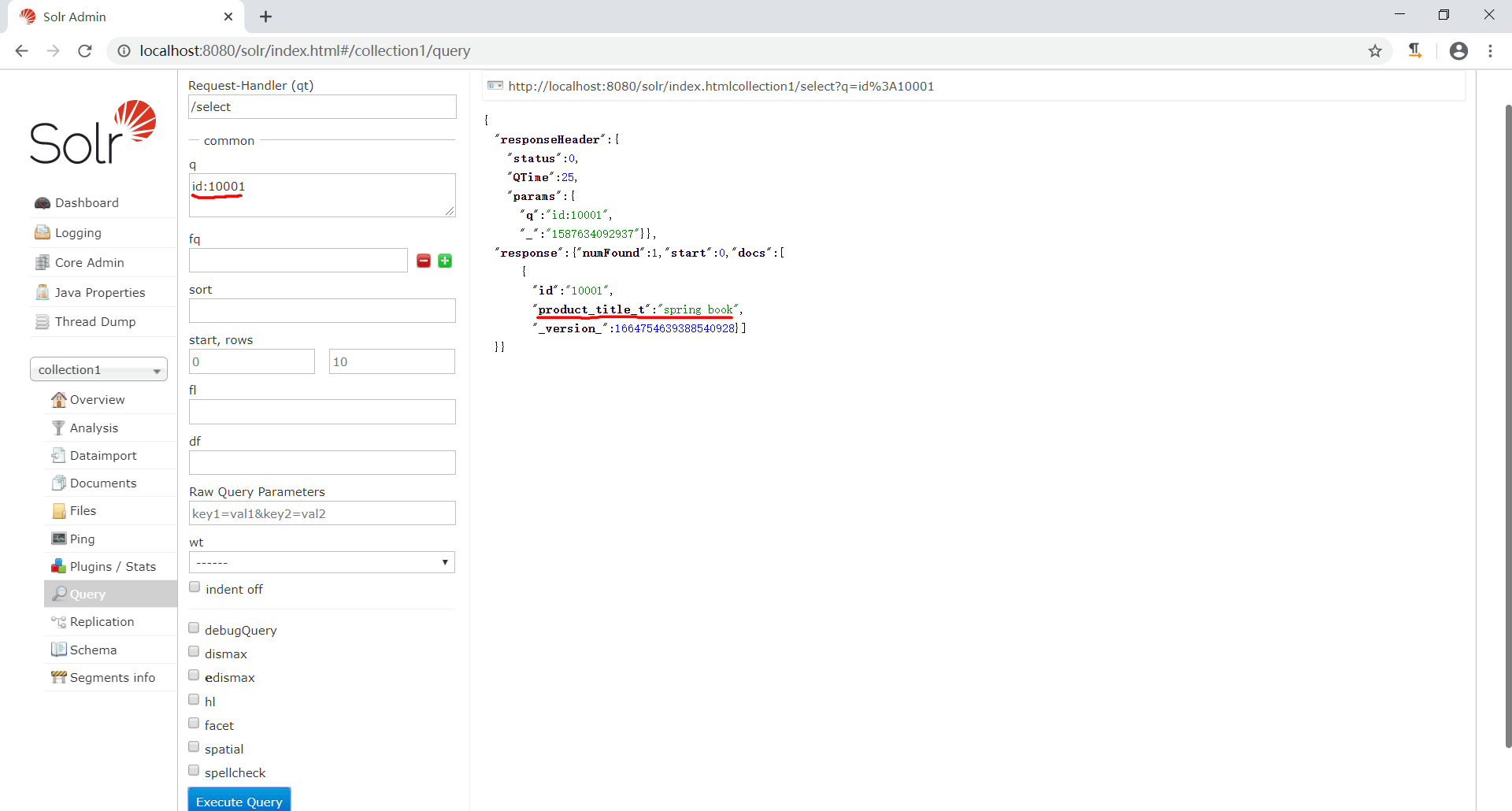This screenshot has height=811, width=1512.
Task: Open the Core Admin section
Action: tap(89, 262)
